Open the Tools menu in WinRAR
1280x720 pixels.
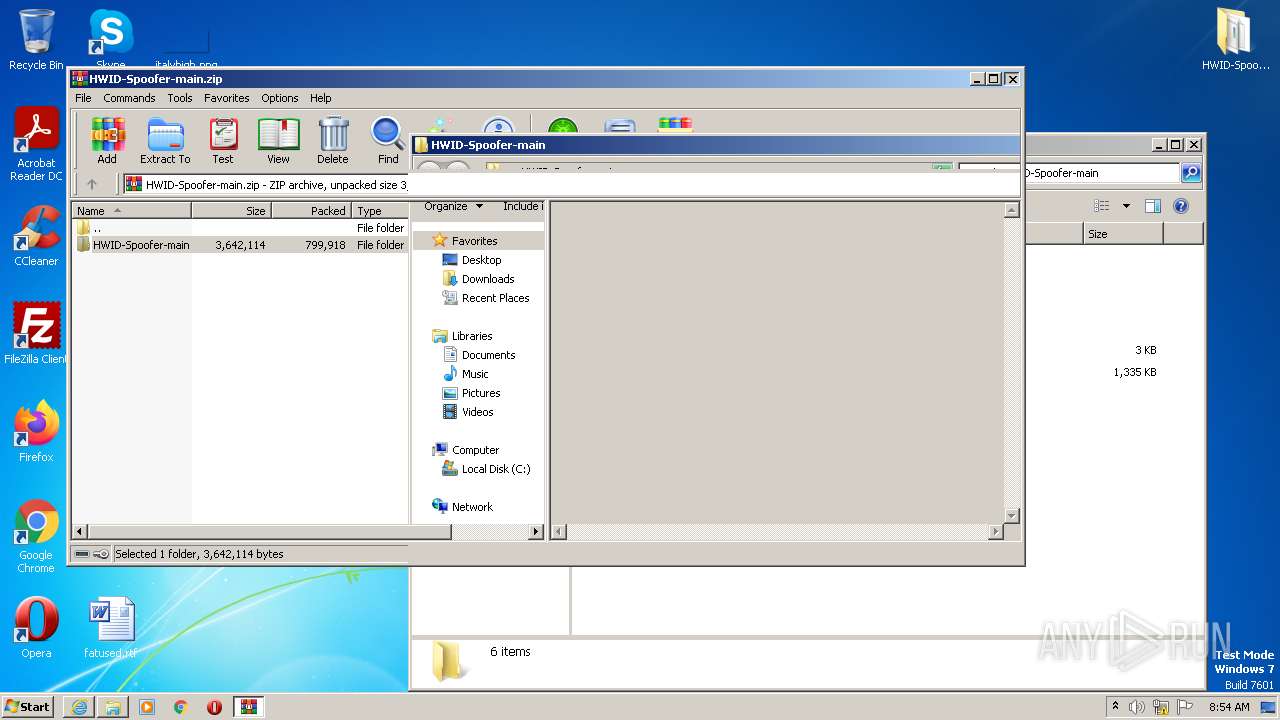point(180,98)
